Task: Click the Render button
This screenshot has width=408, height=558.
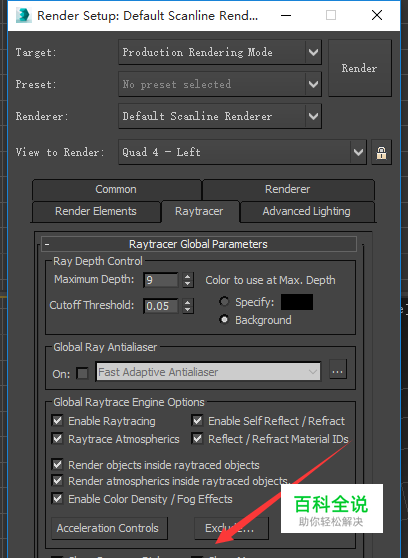Action: coord(360,68)
